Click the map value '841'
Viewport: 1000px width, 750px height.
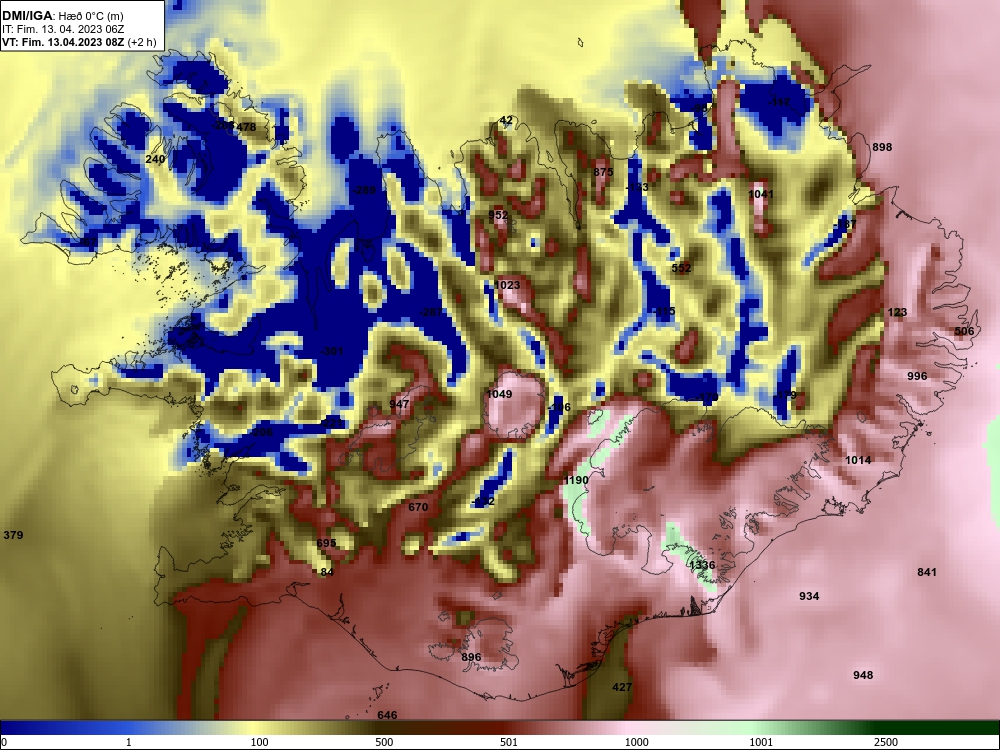pos(927,572)
